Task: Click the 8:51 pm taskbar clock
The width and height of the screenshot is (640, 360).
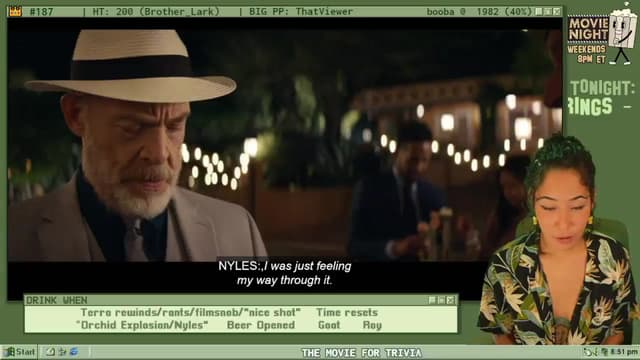Action: (624, 352)
